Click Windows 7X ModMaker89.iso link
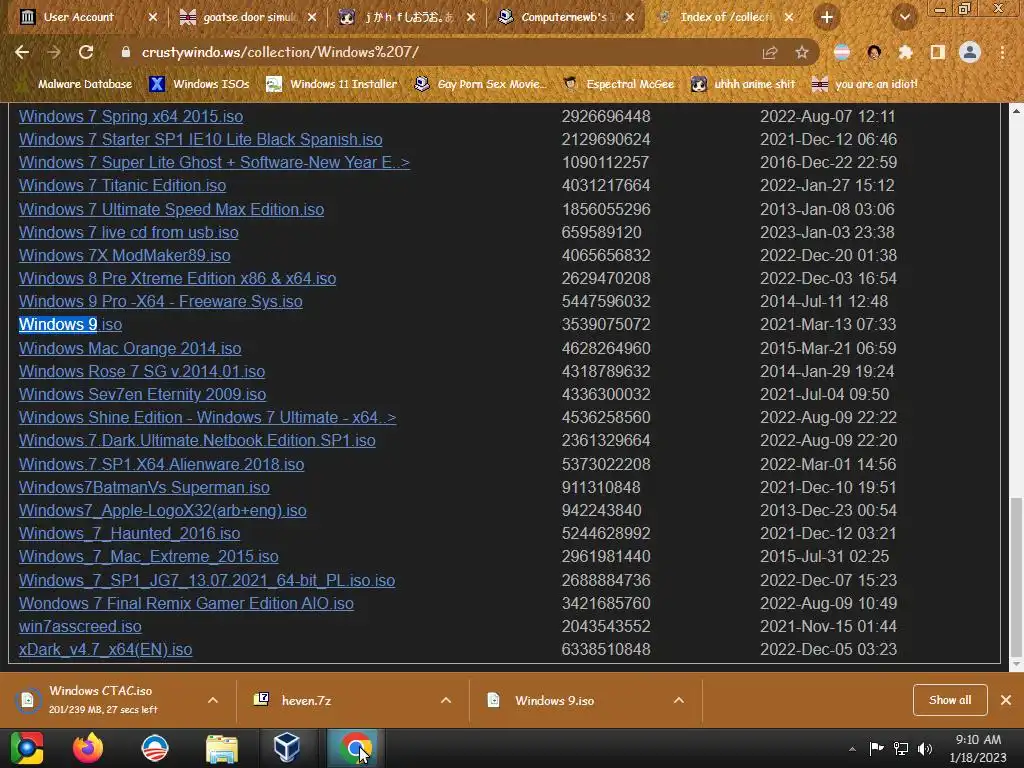This screenshot has width=1024, height=768. (x=124, y=255)
